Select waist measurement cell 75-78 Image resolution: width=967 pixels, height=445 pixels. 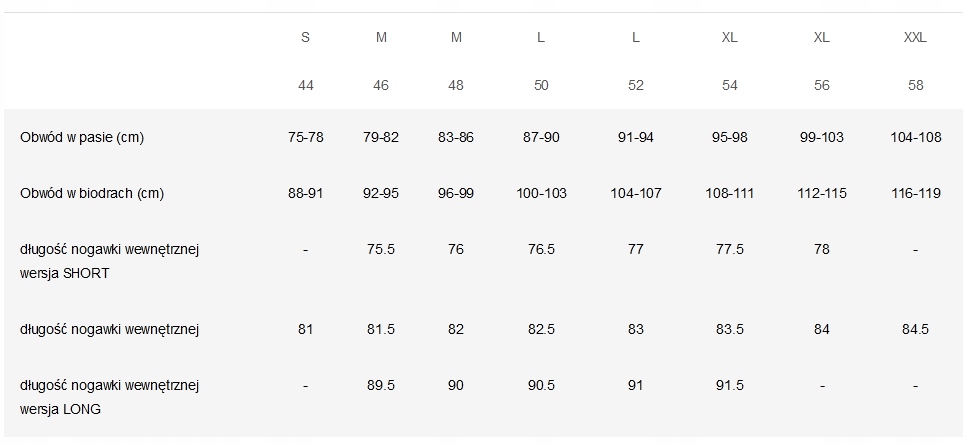pyautogui.click(x=306, y=137)
